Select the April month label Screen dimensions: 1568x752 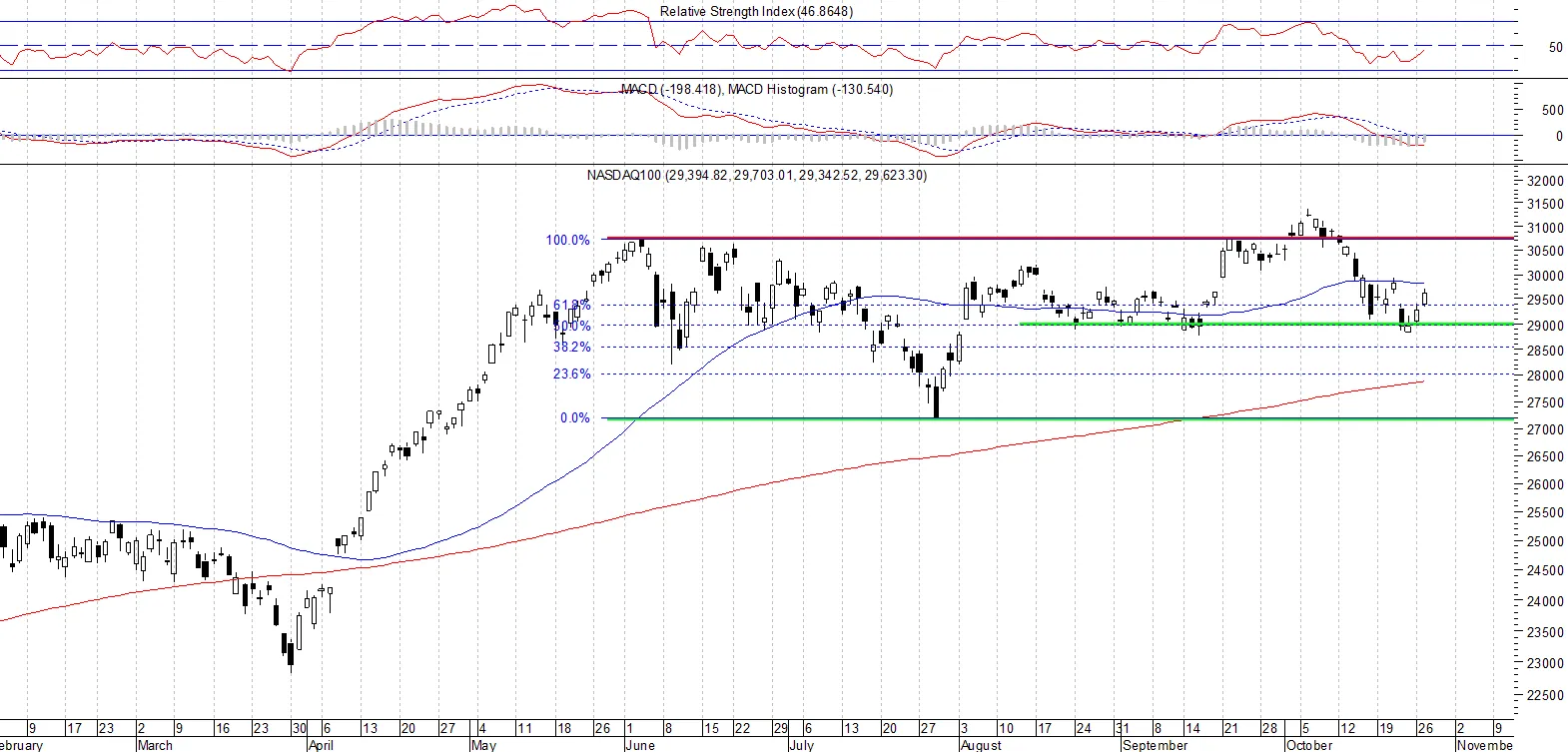(321, 745)
